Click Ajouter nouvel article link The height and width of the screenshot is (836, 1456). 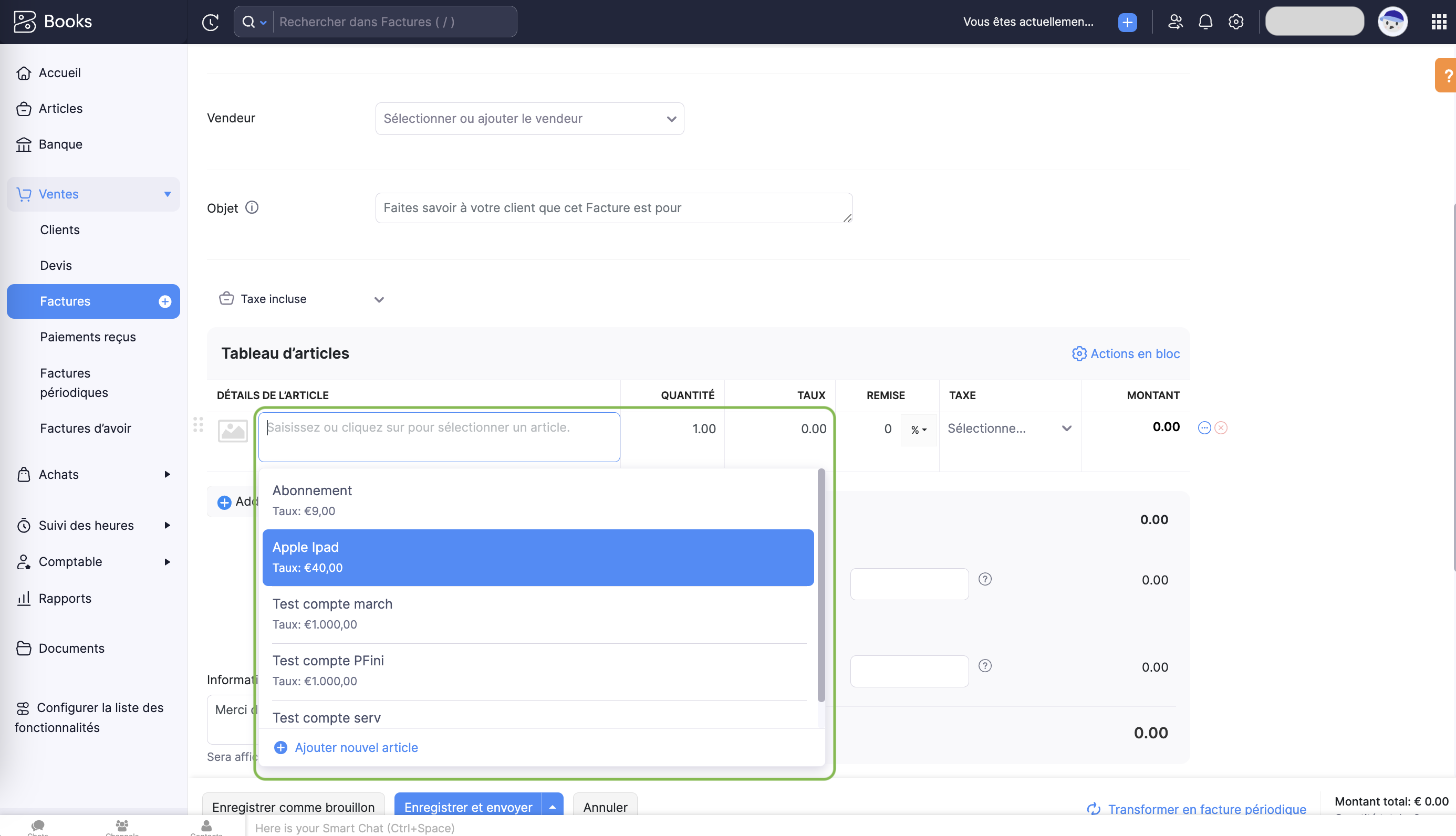click(356, 747)
